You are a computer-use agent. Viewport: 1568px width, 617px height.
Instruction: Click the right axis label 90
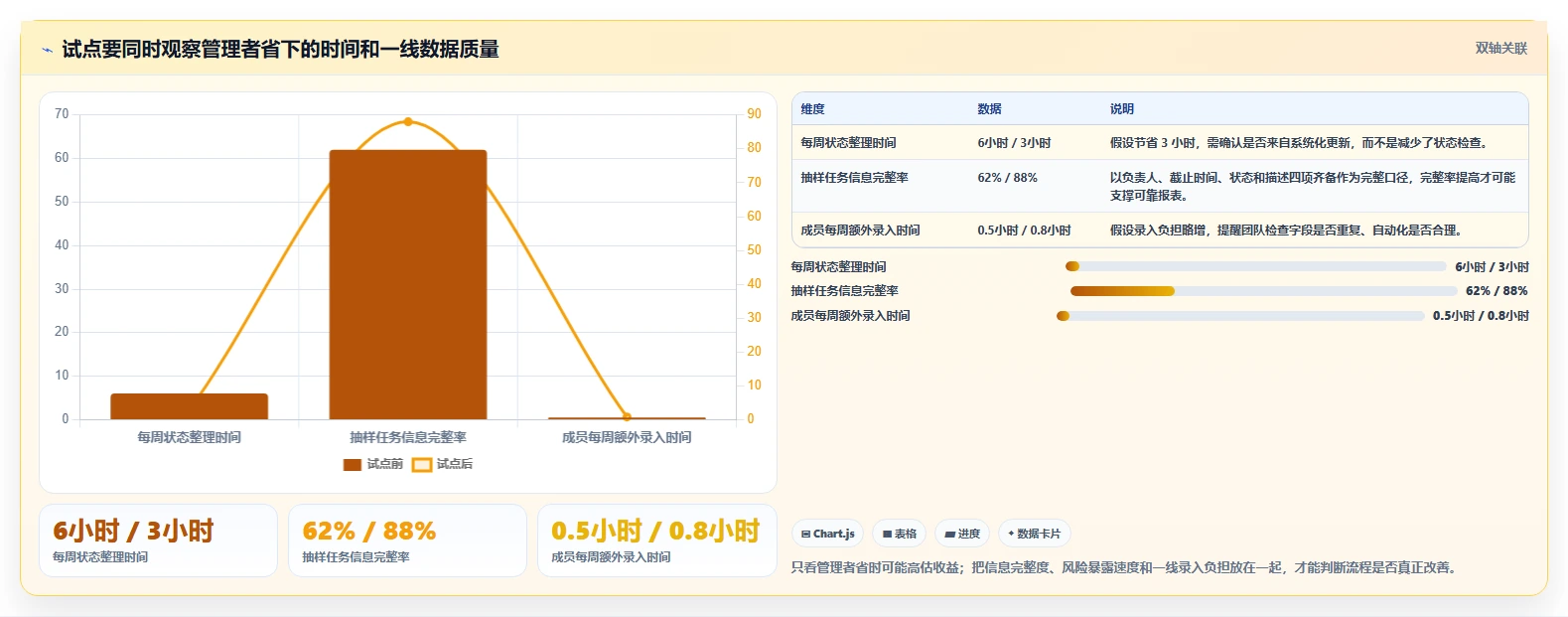click(x=755, y=114)
